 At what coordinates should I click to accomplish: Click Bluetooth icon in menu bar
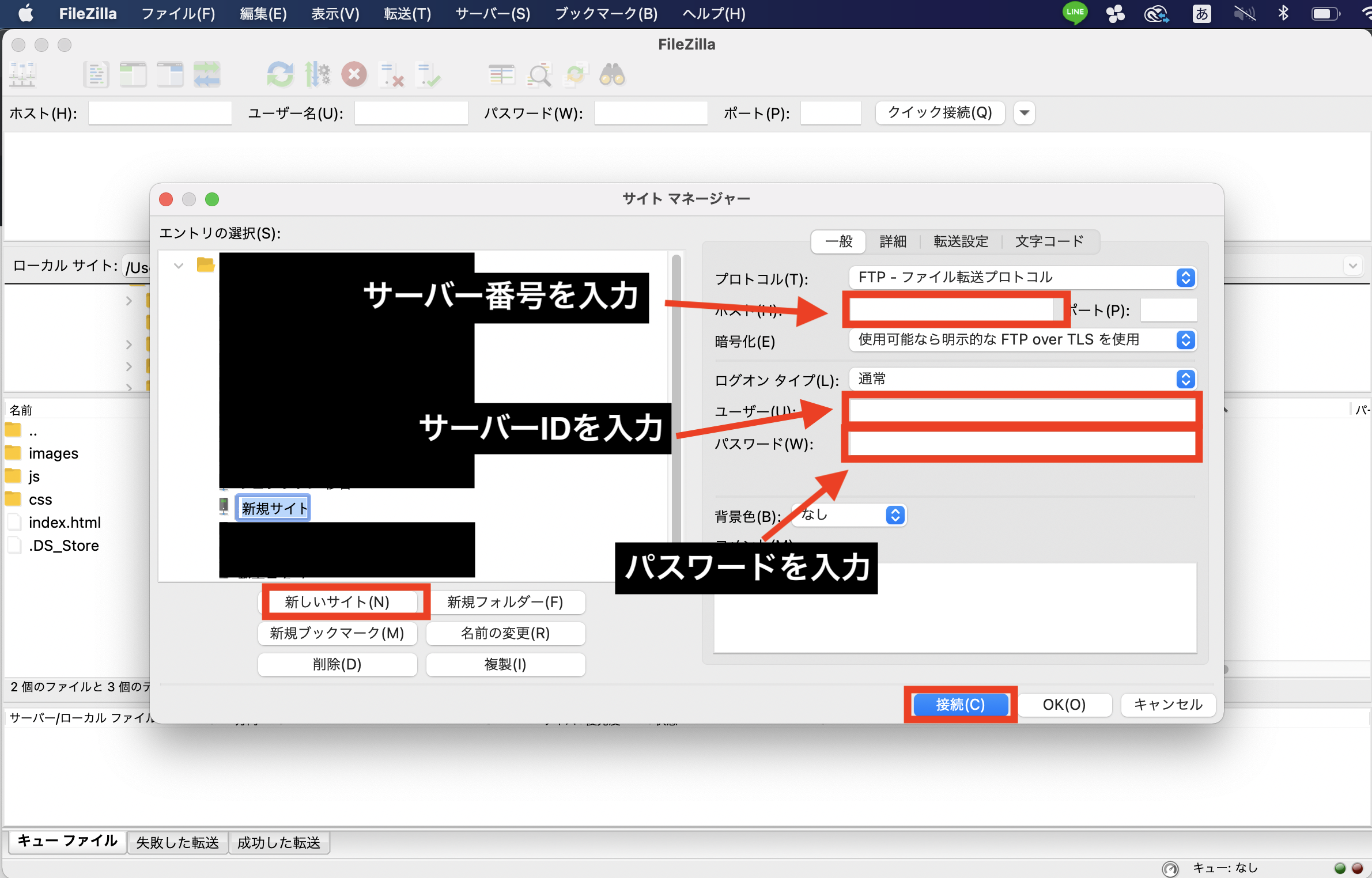(1283, 13)
